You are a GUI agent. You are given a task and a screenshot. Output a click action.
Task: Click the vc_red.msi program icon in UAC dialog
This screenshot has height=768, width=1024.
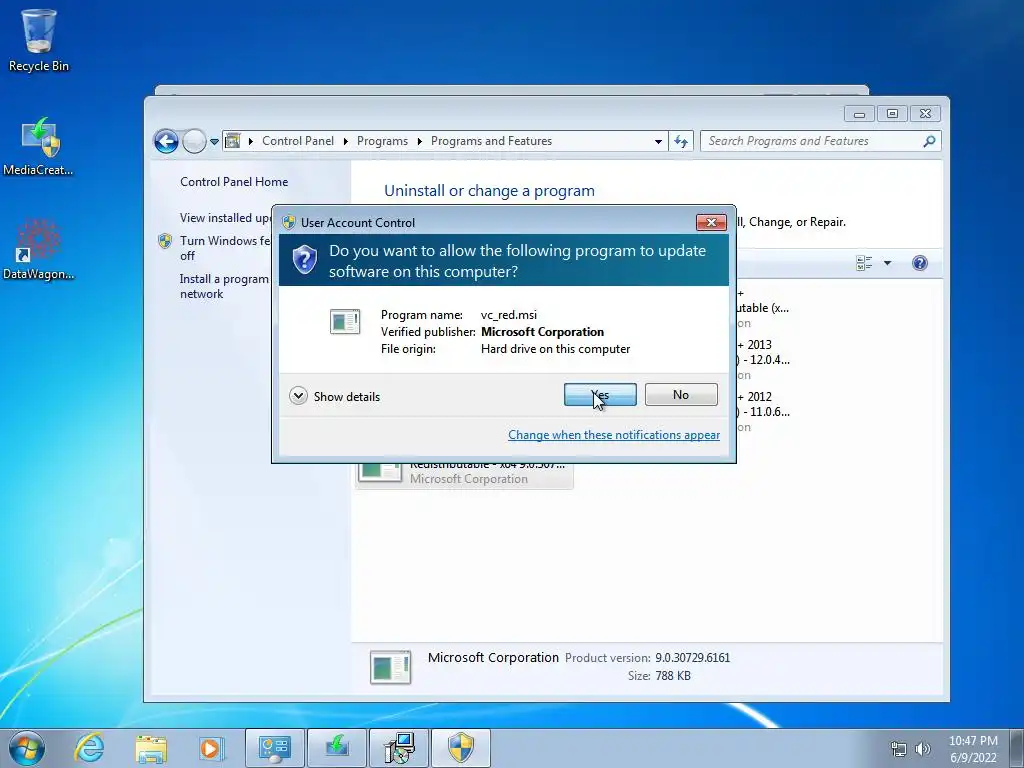coord(345,321)
